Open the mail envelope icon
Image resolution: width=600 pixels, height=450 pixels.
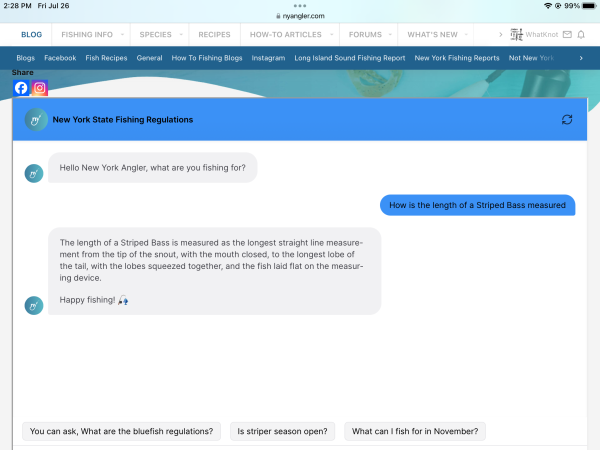click(567, 34)
